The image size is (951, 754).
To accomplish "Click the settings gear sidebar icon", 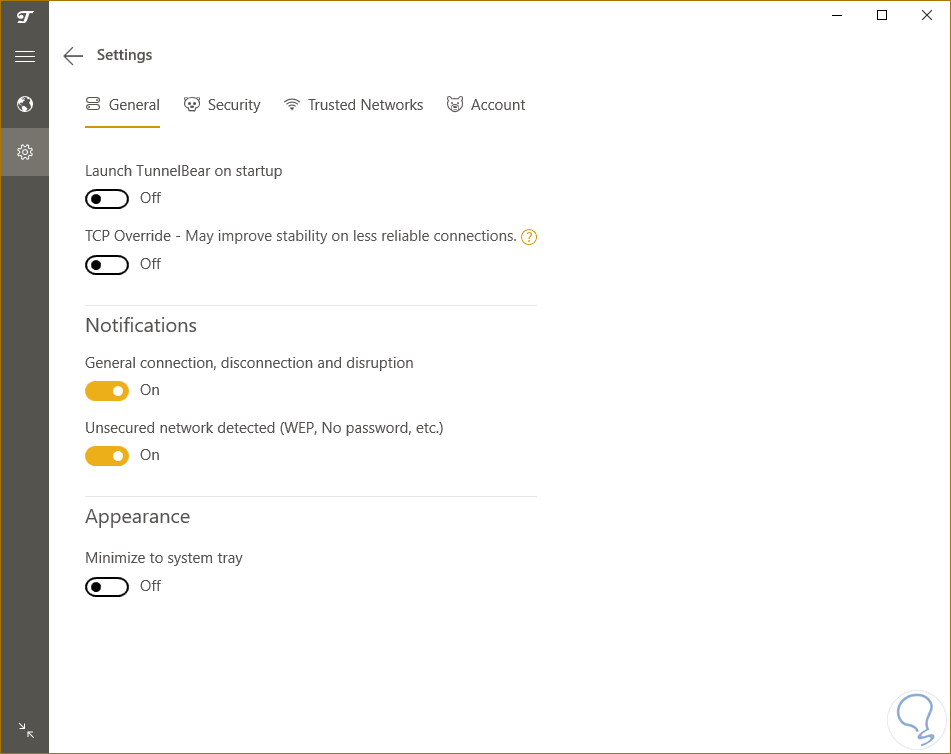I will (25, 152).
